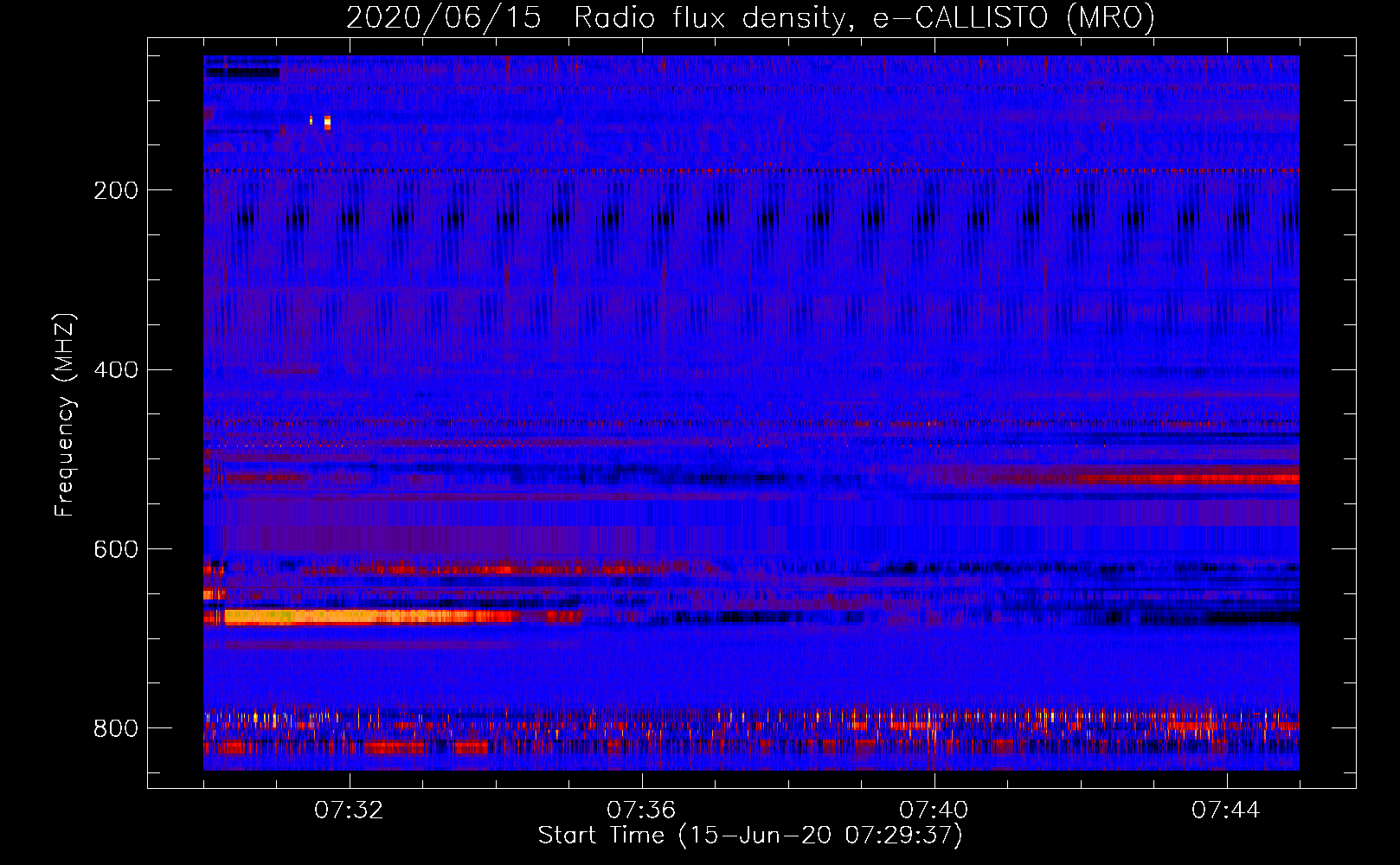
Task: Select the 07:36 time tick label
Action: point(641,811)
